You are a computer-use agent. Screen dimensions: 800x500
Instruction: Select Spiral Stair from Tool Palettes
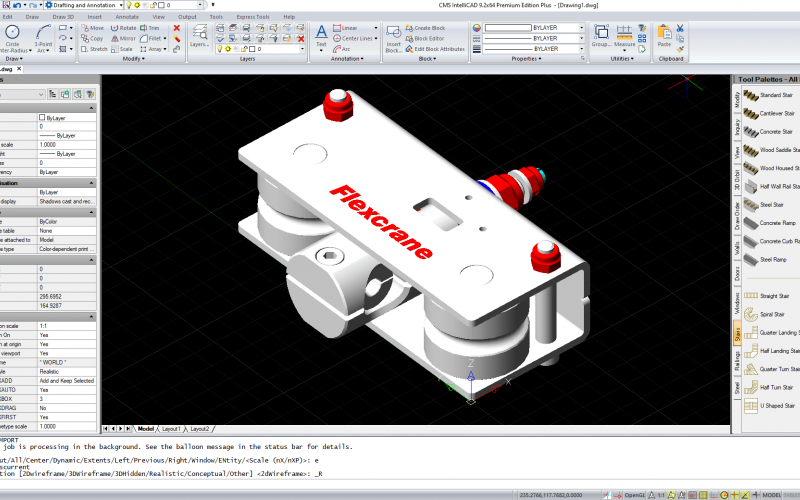765,314
